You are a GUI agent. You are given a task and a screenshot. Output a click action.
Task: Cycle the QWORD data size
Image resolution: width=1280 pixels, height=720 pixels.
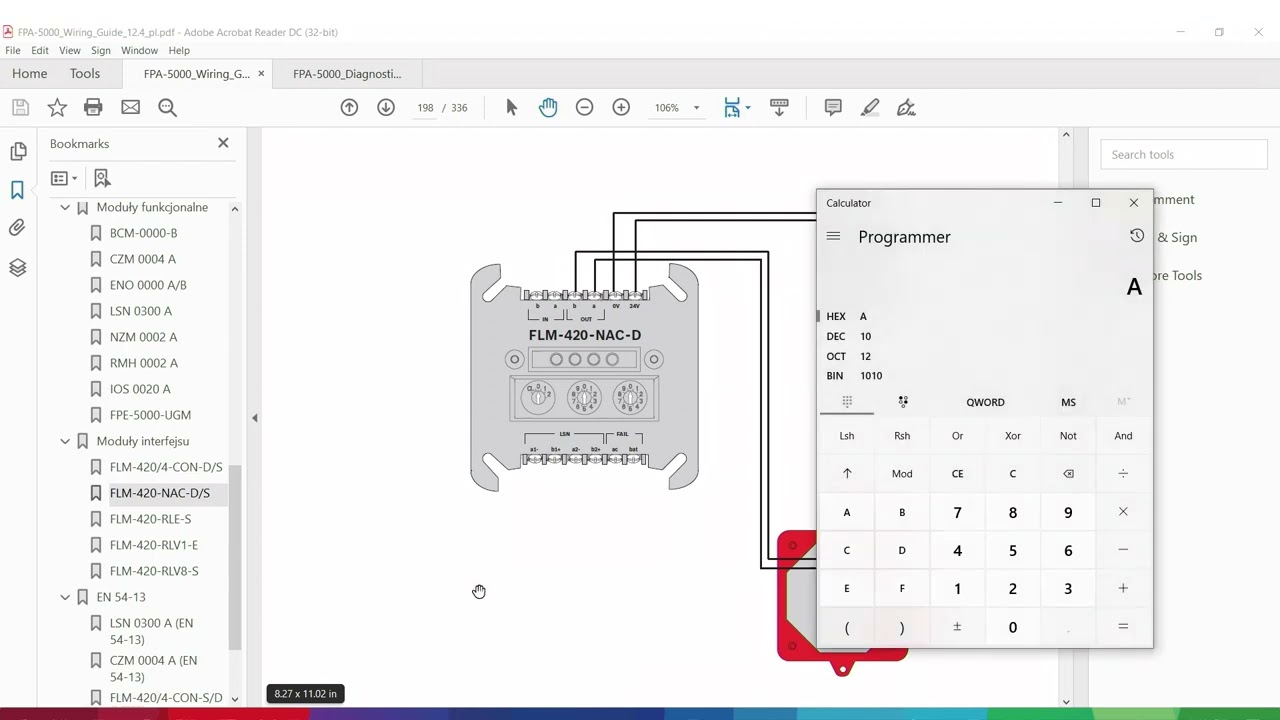pos(985,402)
